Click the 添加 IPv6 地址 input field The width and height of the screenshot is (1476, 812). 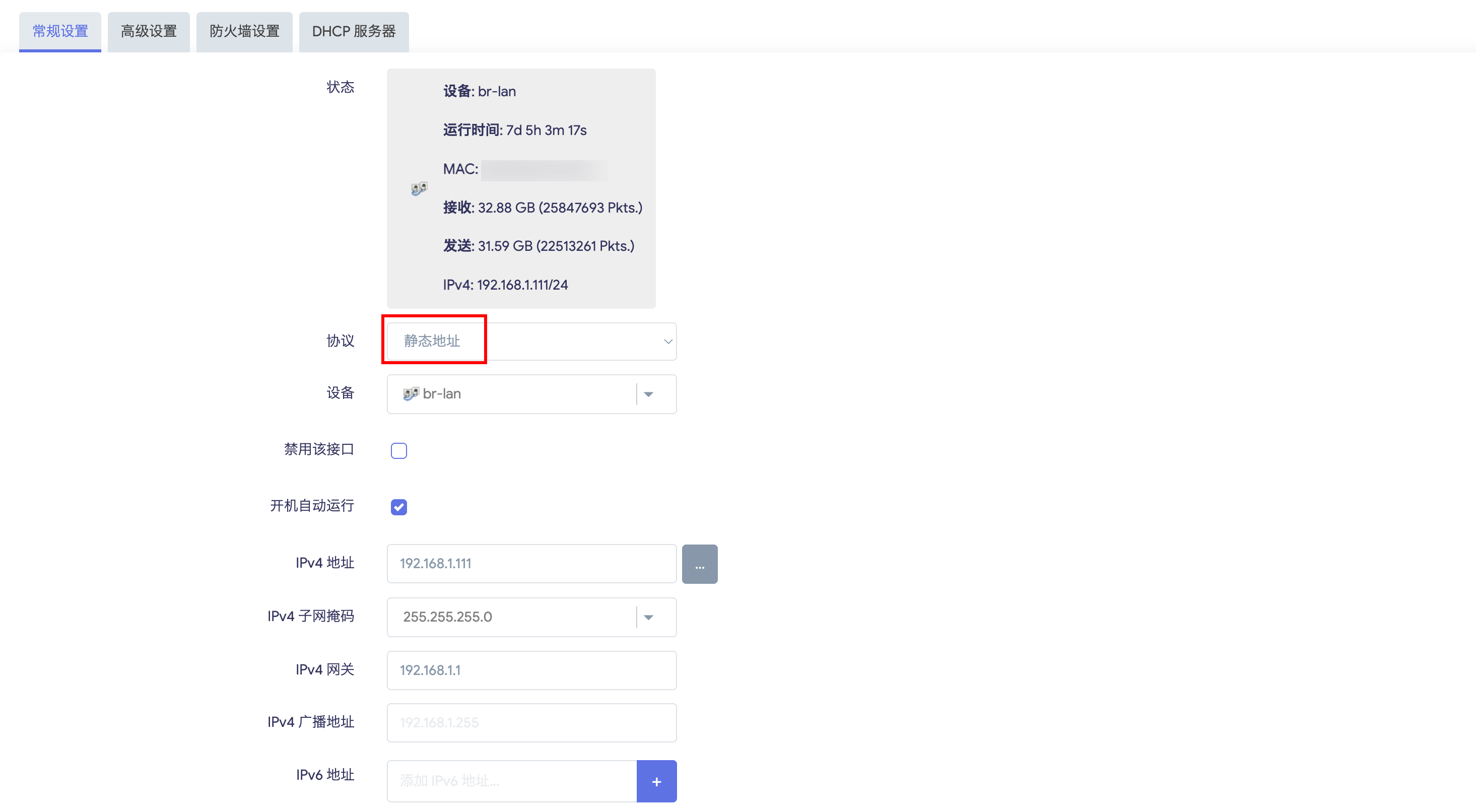[511, 781]
